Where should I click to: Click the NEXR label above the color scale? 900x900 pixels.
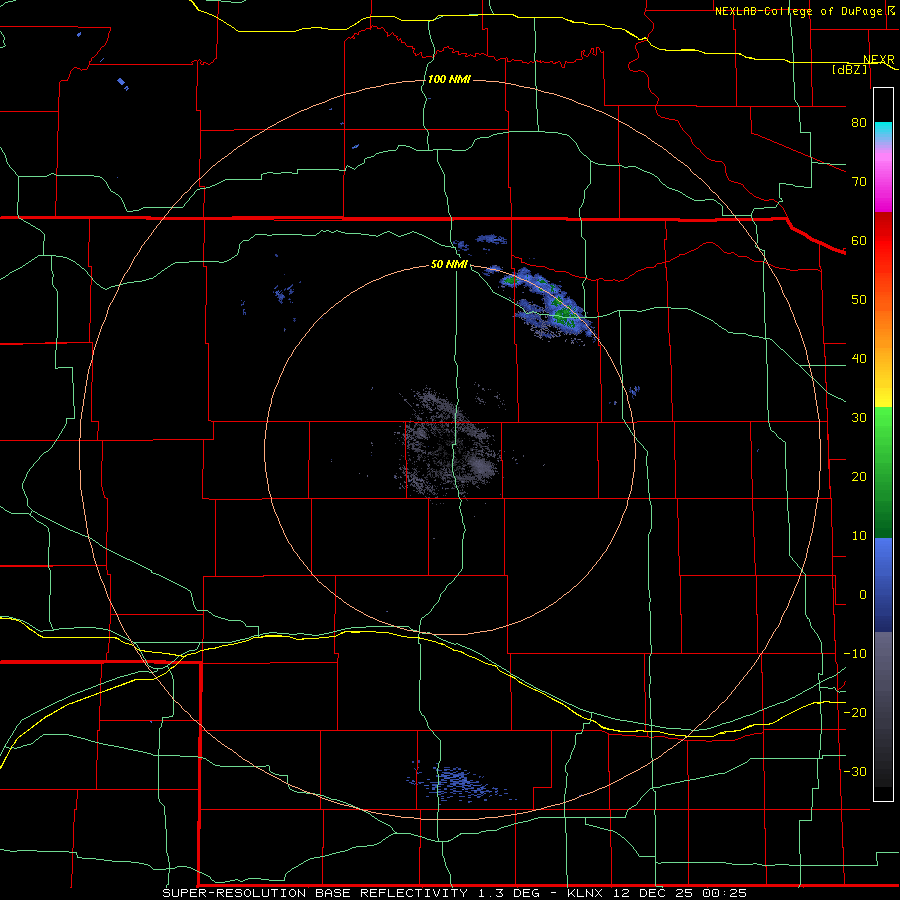[878, 59]
